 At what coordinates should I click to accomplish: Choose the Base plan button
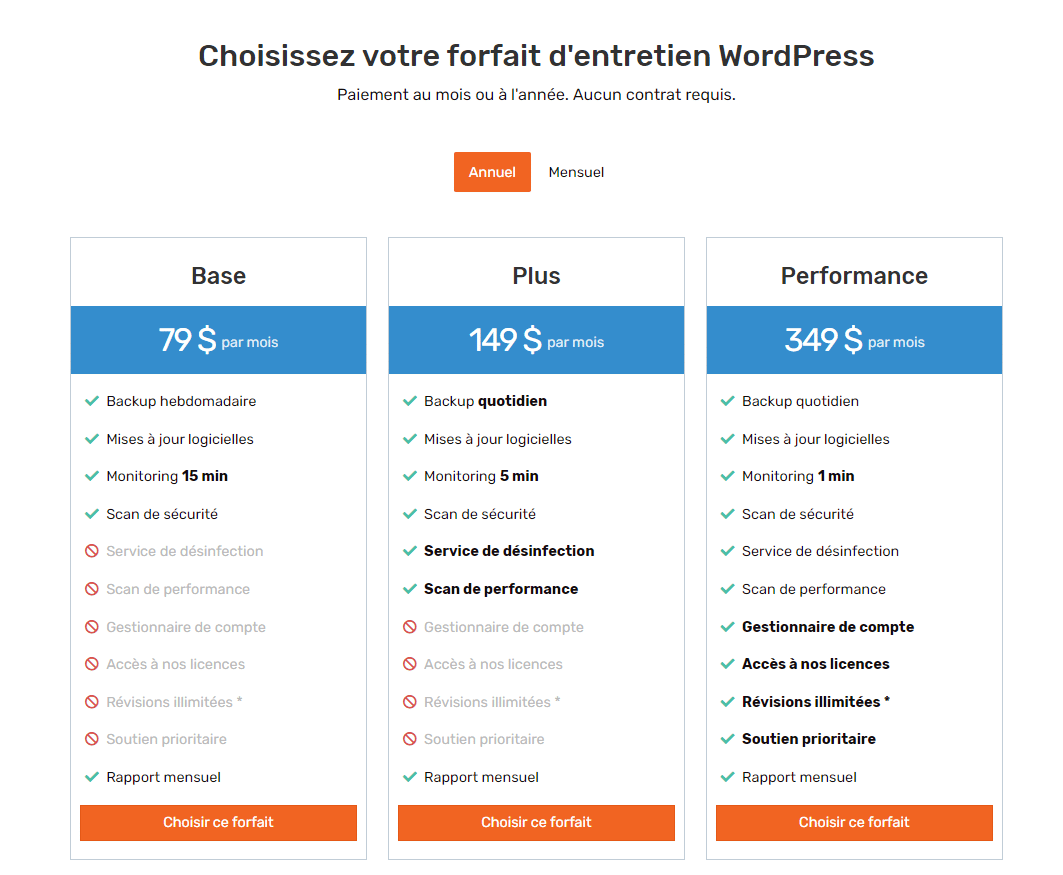(218, 823)
